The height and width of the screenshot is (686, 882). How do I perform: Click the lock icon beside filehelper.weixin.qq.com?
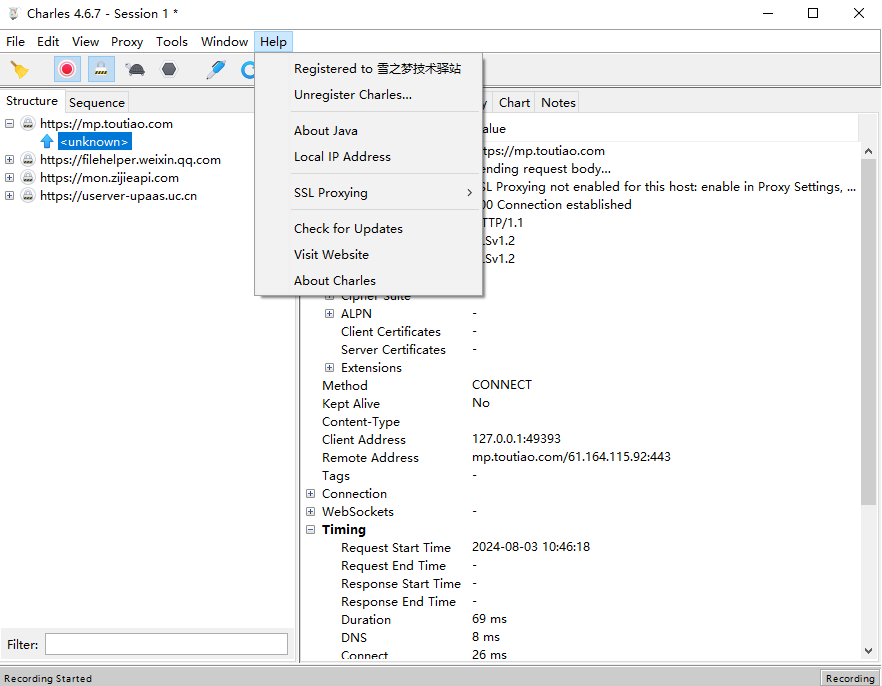pos(28,160)
